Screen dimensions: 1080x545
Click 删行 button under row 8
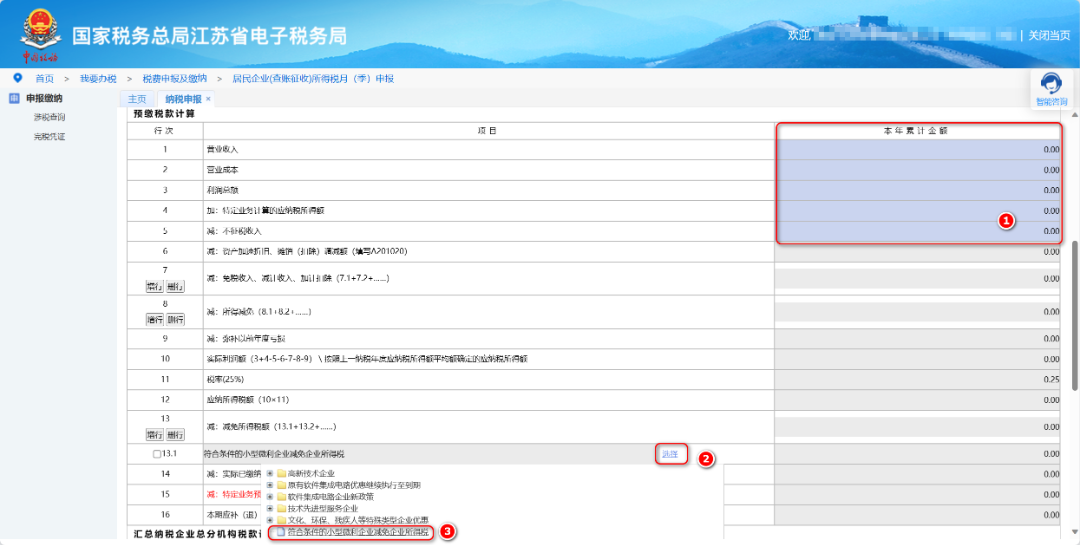[175, 319]
